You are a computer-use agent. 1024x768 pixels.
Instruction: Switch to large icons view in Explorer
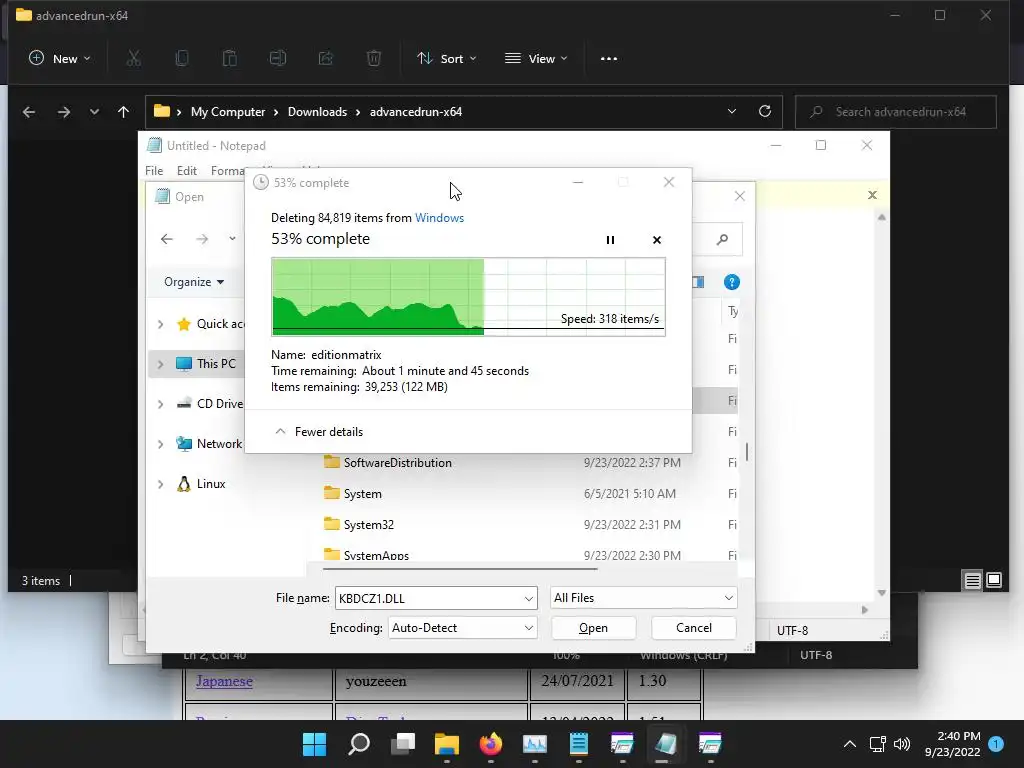(994, 580)
